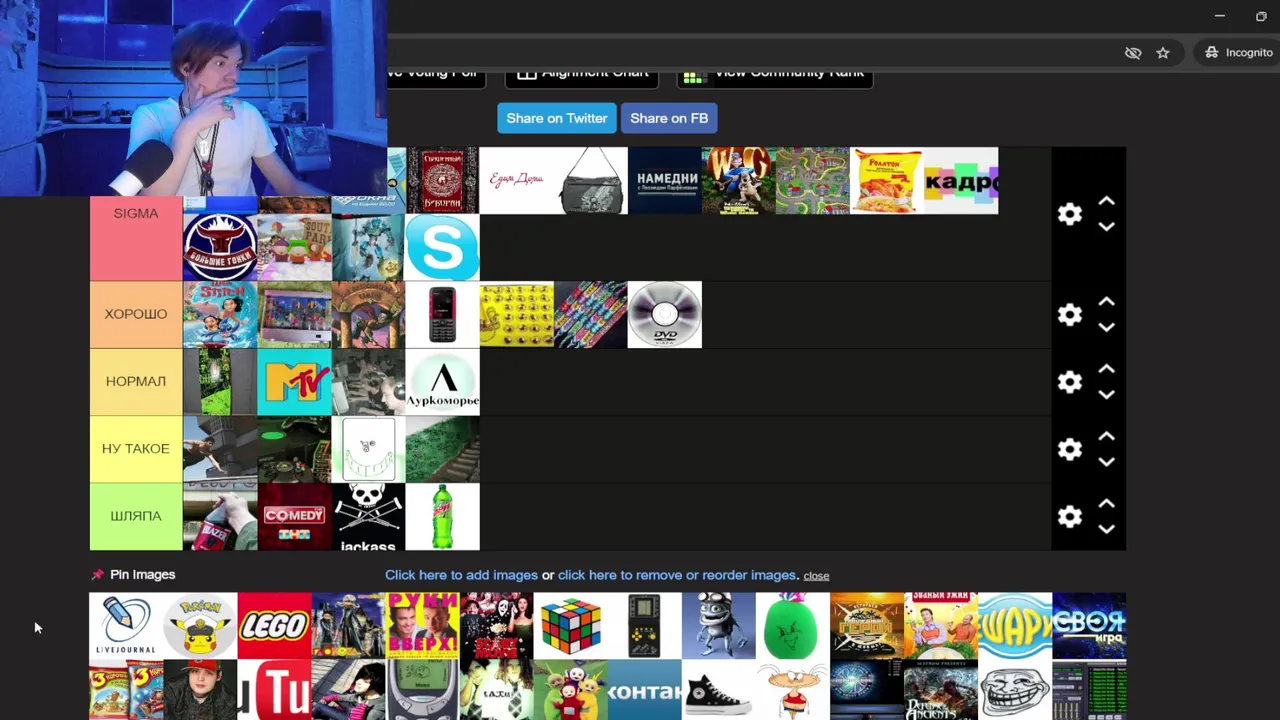Screen dimensions: 1280x720
Task: Select the DVD disc image
Action: (665, 315)
